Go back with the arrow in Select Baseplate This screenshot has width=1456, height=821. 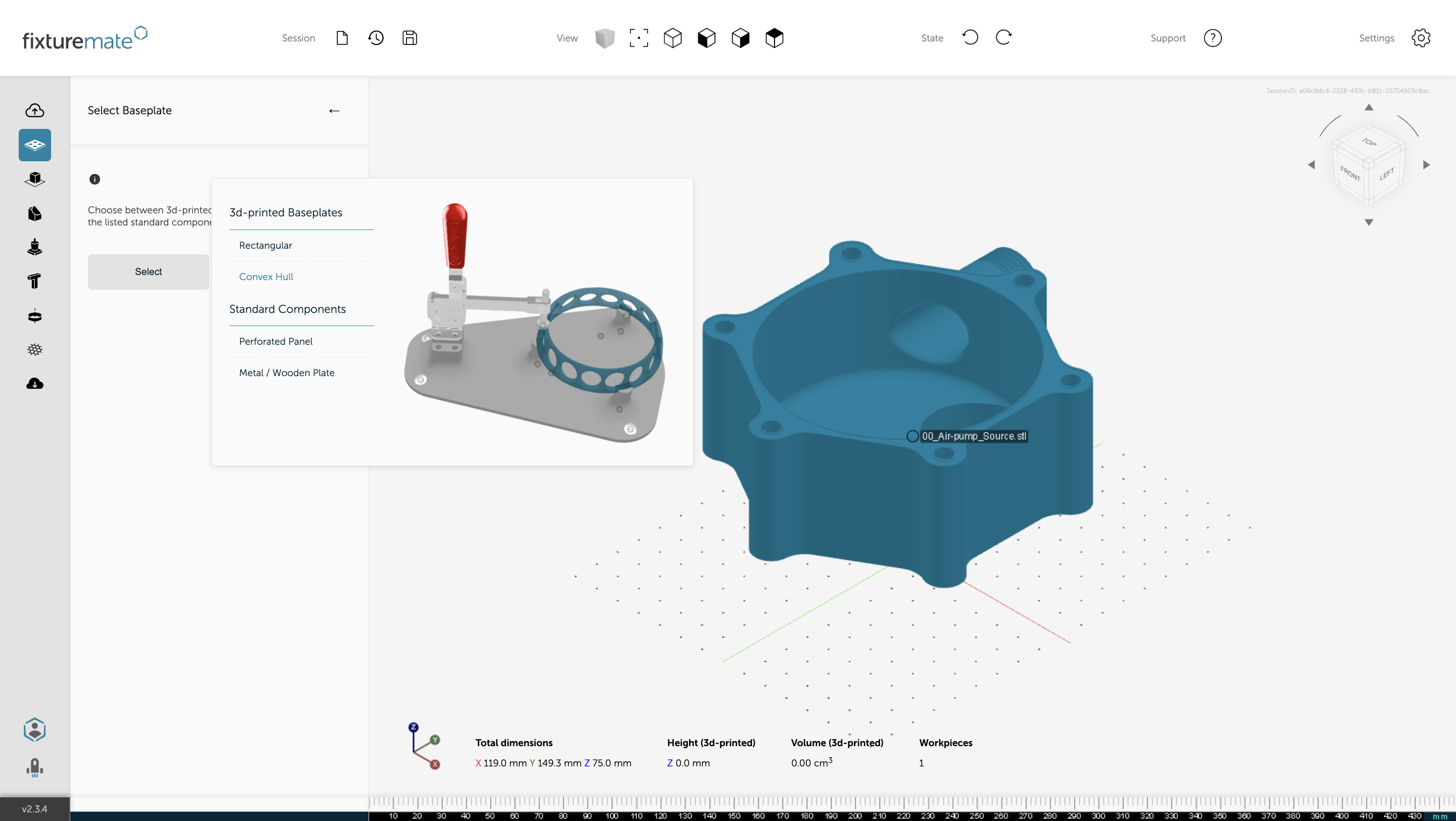334,111
